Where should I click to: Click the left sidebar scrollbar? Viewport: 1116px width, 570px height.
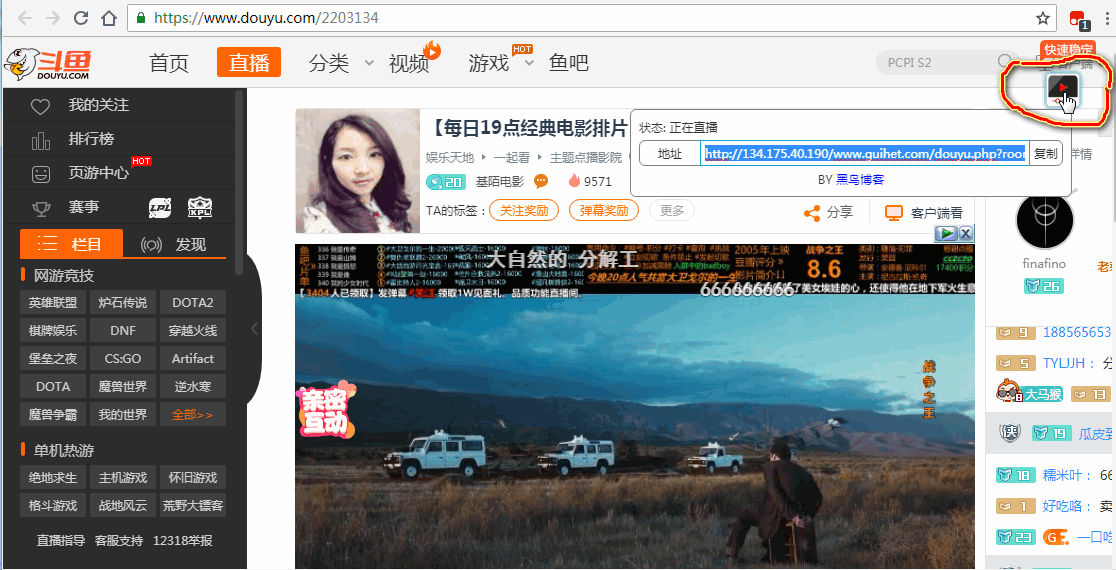(240, 181)
